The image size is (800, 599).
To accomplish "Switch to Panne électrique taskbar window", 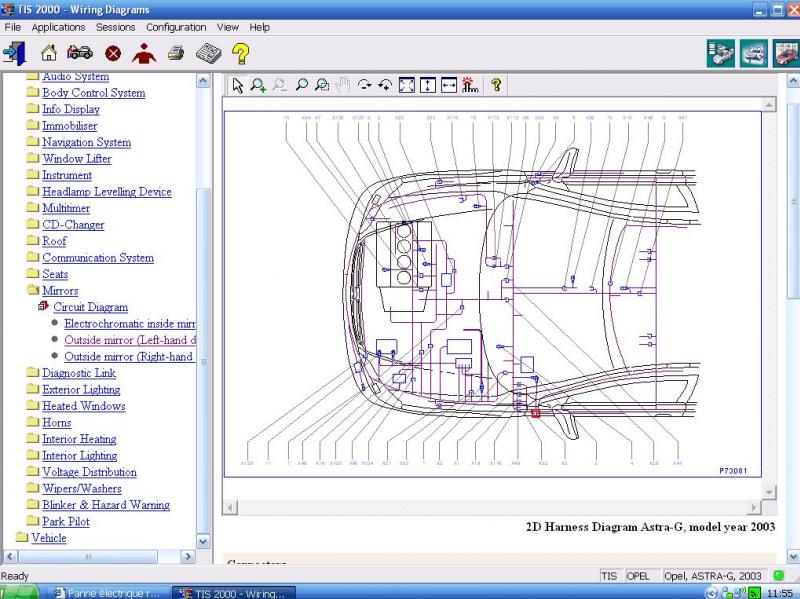I will [108, 593].
